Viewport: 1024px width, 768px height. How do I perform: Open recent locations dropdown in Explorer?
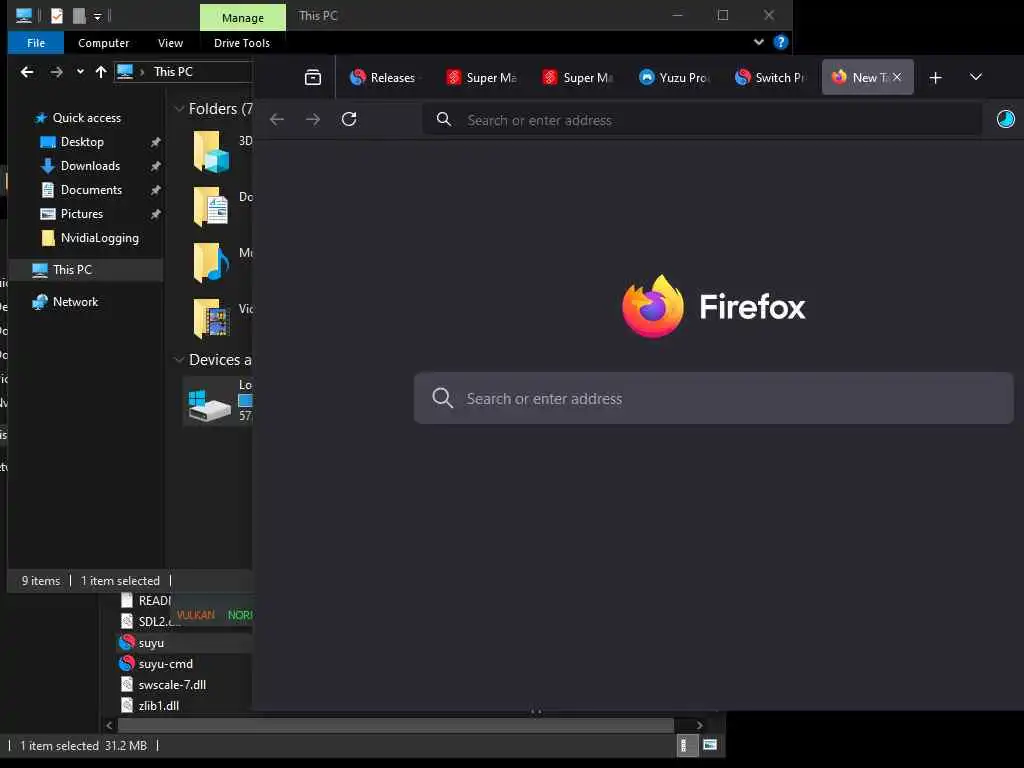click(80, 72)
